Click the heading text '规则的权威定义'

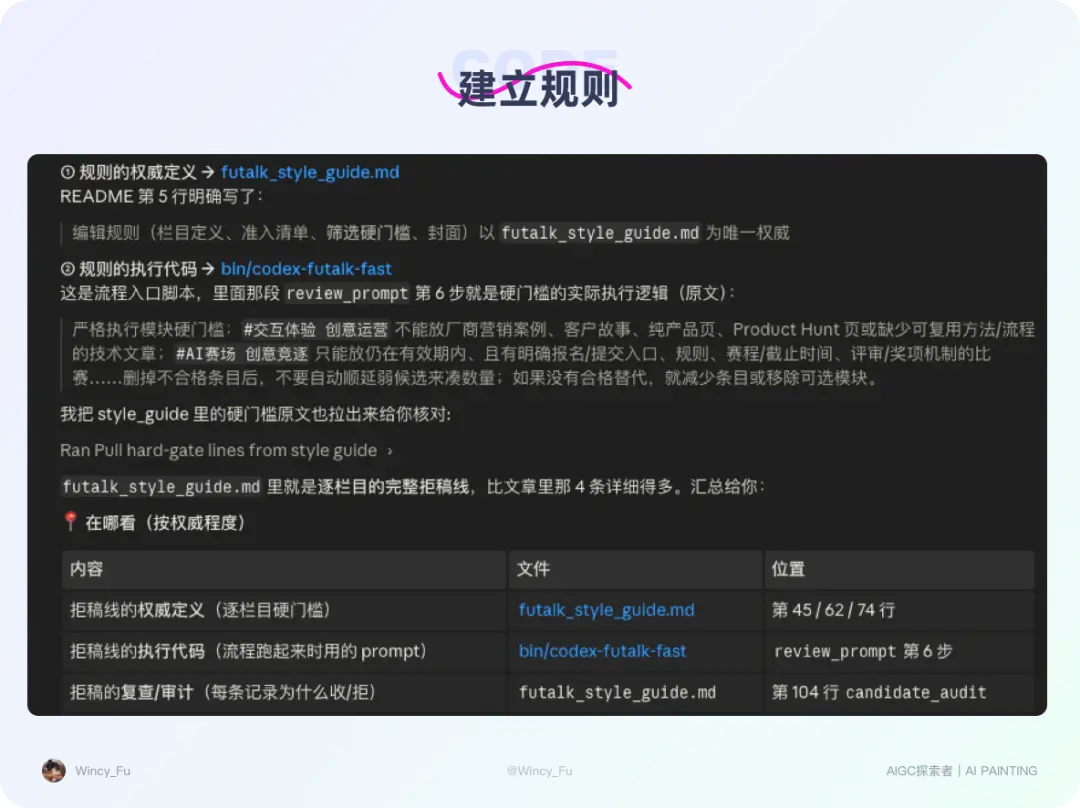click(x=138, y=172)
